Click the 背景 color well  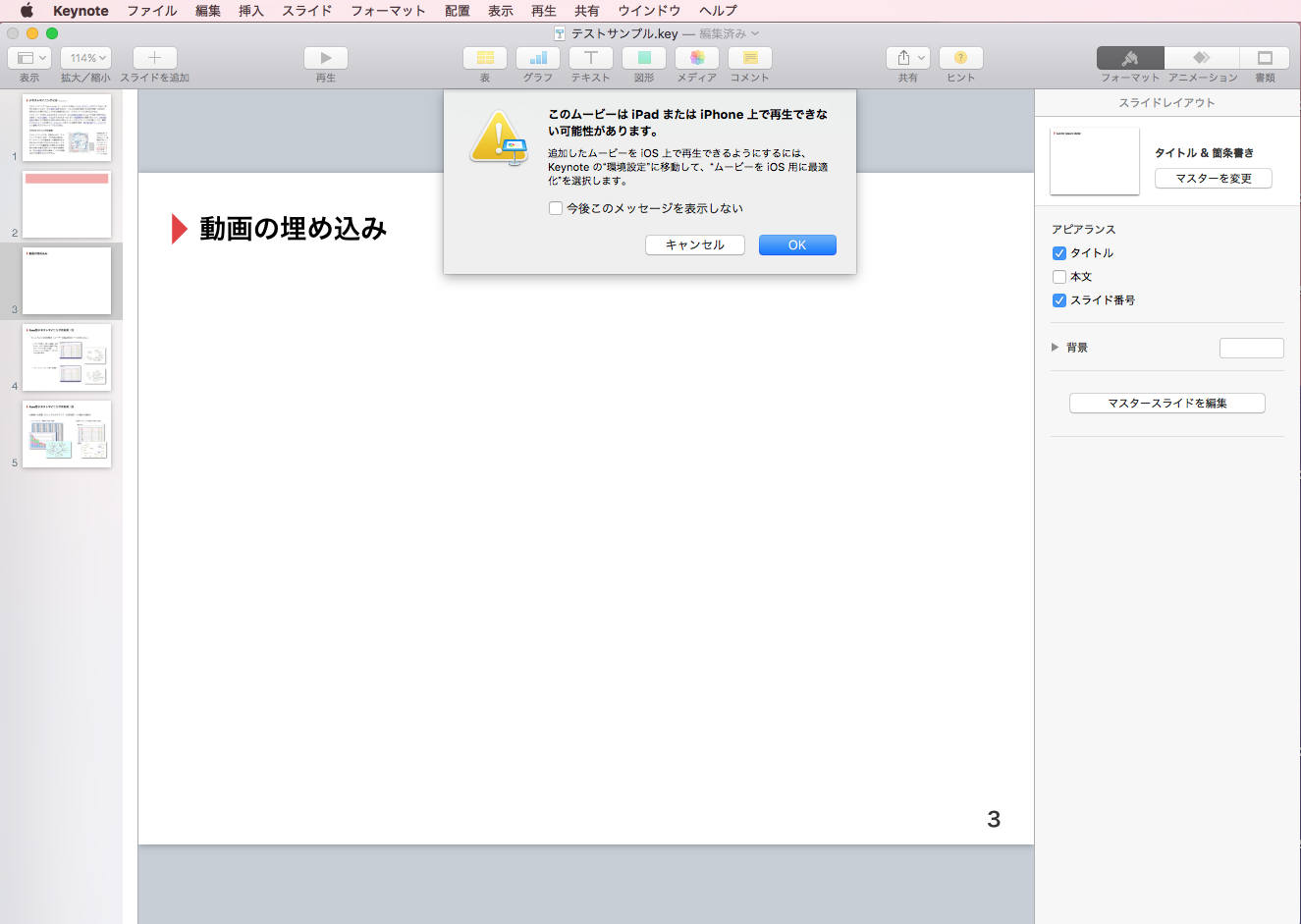[1251, 348]
